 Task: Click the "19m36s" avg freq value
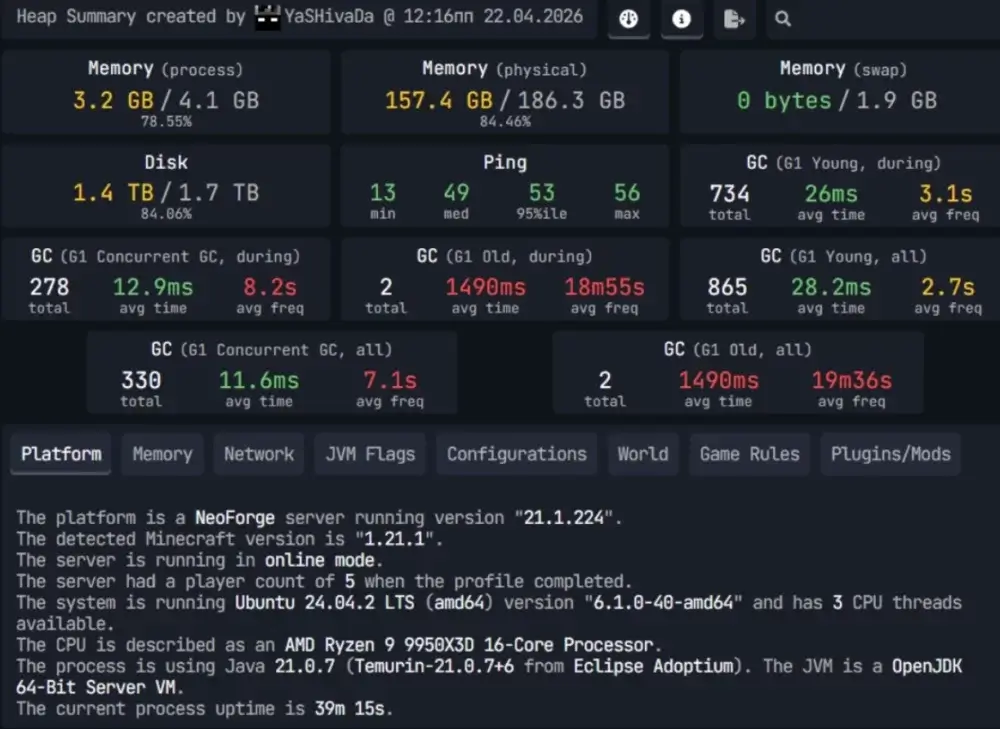click(851, 380)
